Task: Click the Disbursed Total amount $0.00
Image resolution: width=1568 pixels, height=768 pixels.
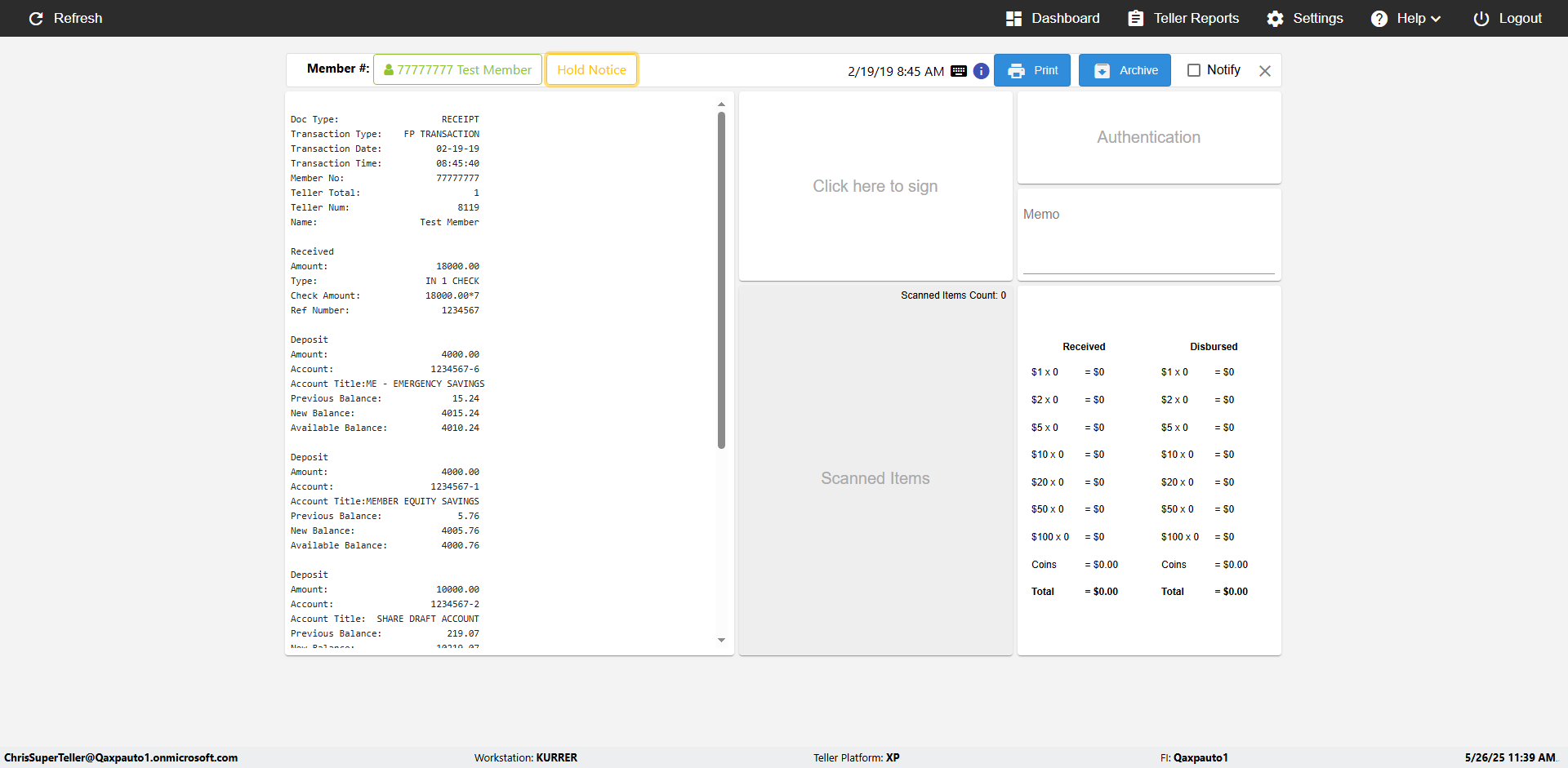Action: [x=1232, y=592]
